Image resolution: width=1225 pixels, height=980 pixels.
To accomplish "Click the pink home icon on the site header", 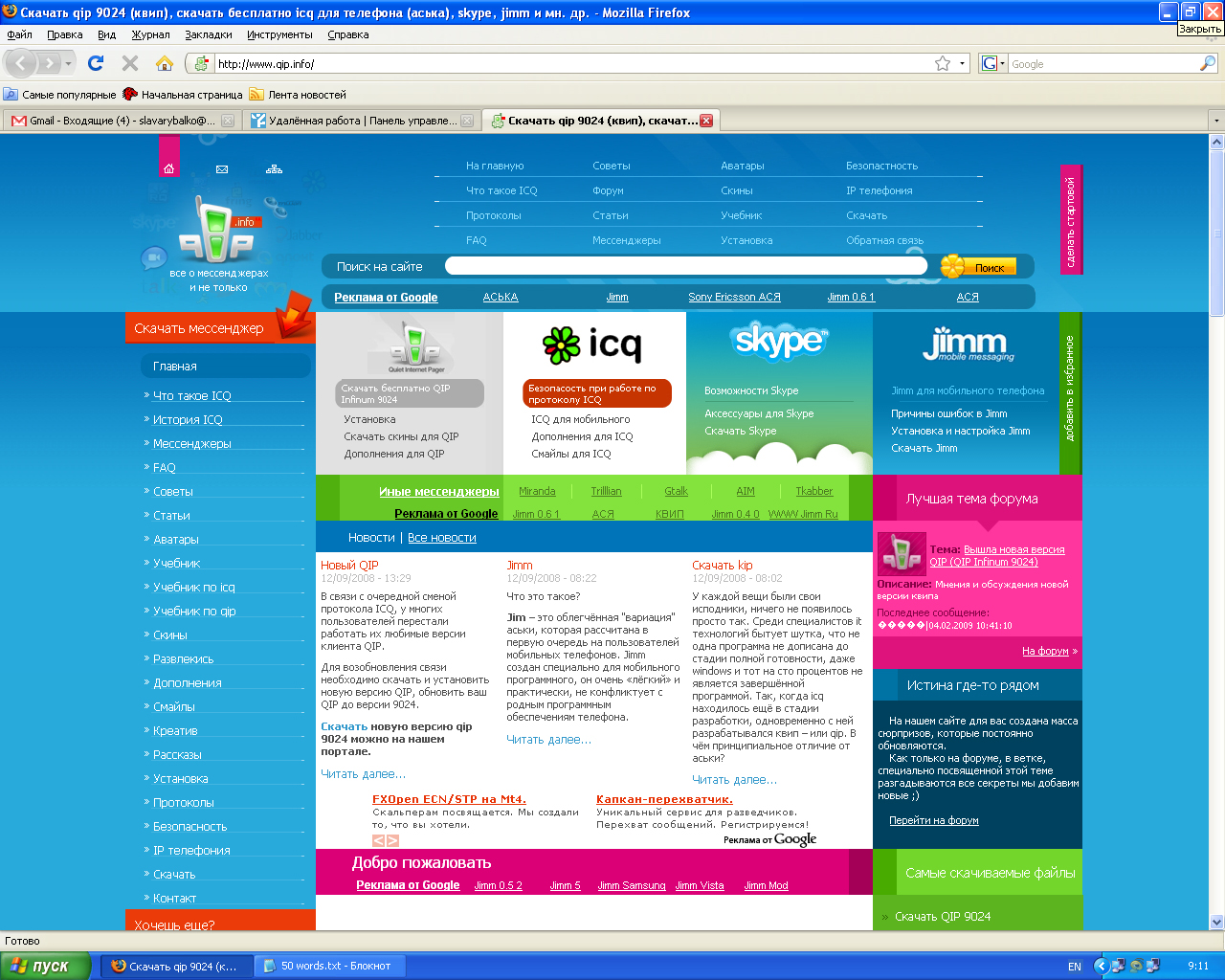I will [x=168, y=168].
